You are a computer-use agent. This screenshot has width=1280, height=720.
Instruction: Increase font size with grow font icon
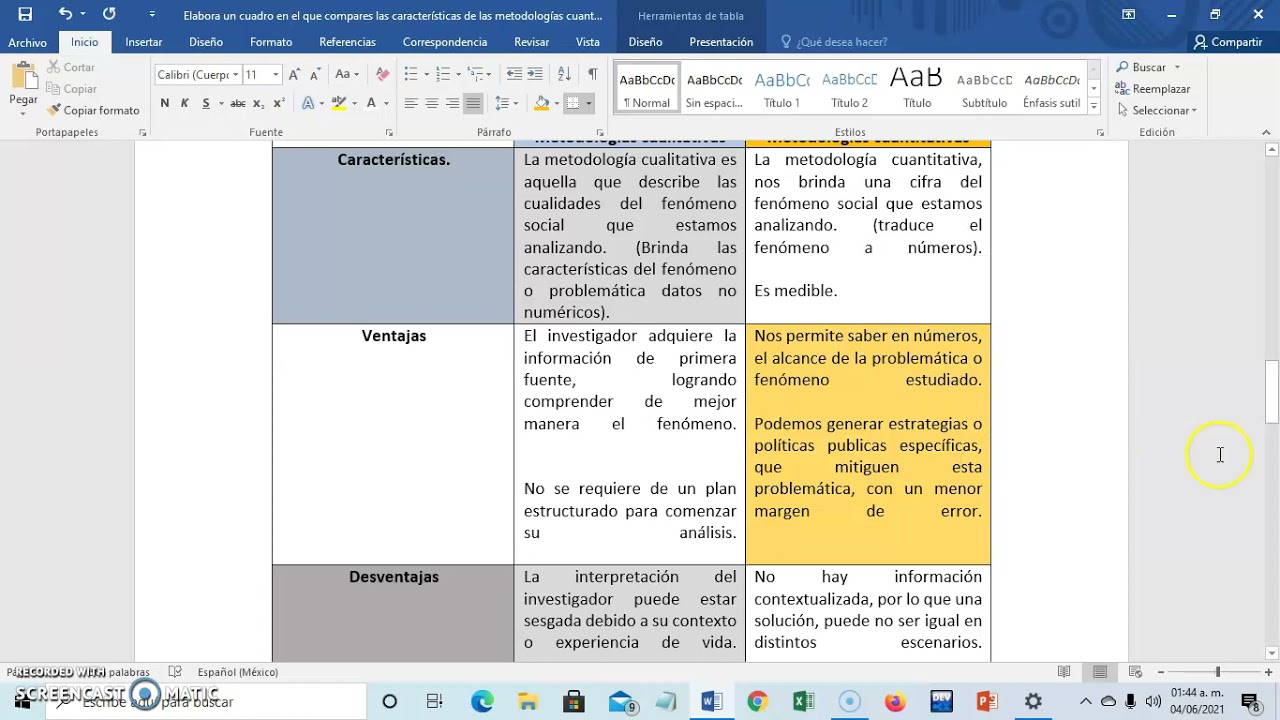[294, 75]
